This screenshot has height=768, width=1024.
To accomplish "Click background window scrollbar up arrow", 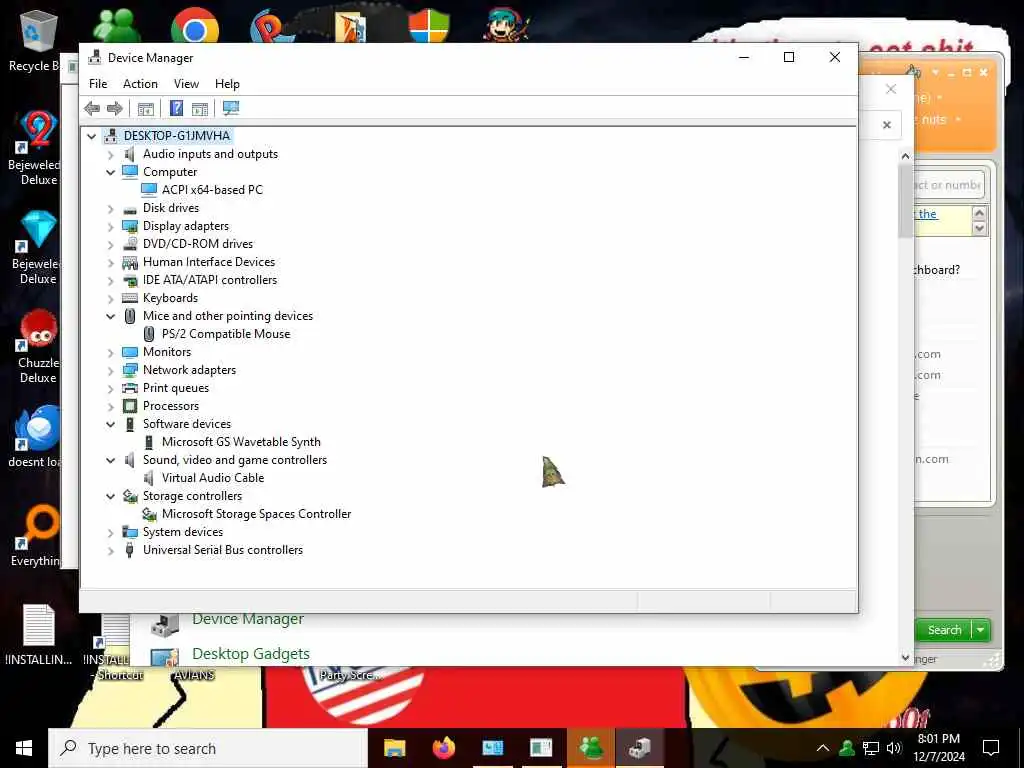I will (x=905, y=156).
